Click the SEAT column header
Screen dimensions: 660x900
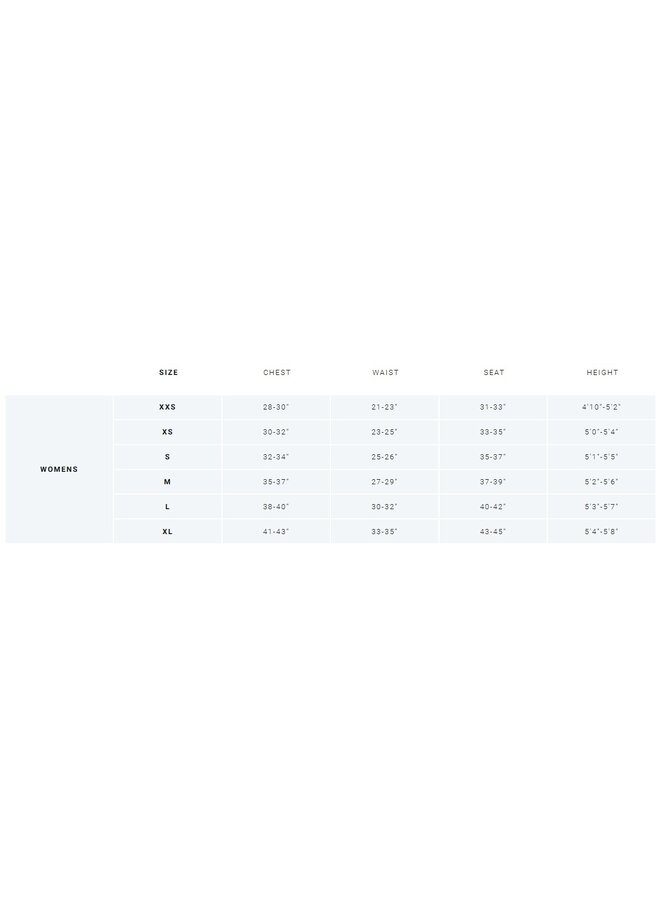coord(494,372)
